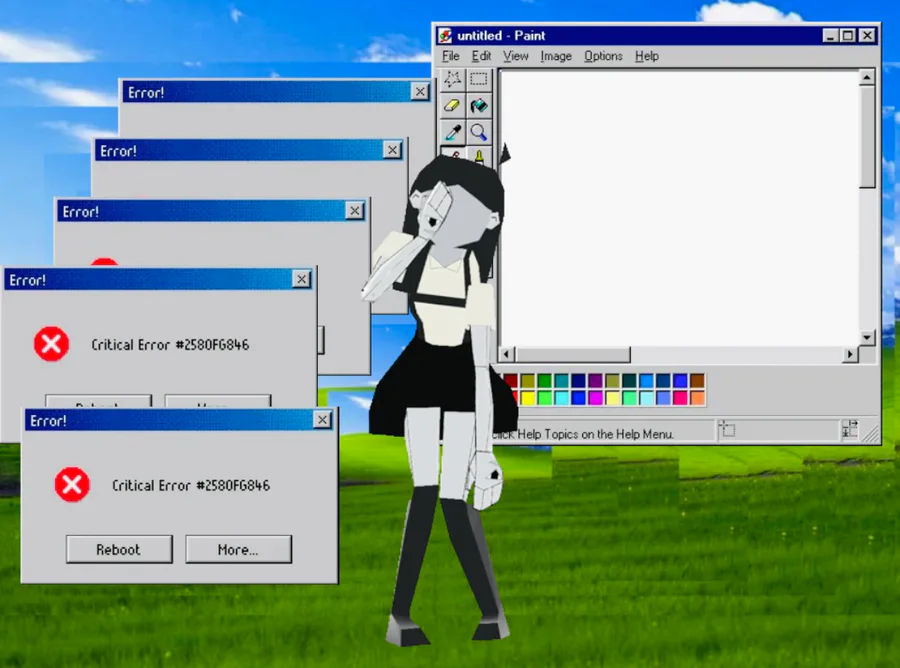
Task: Click the More... button in frontmost Error dialog
Action: pyautogui.click(x=238, y=549)
